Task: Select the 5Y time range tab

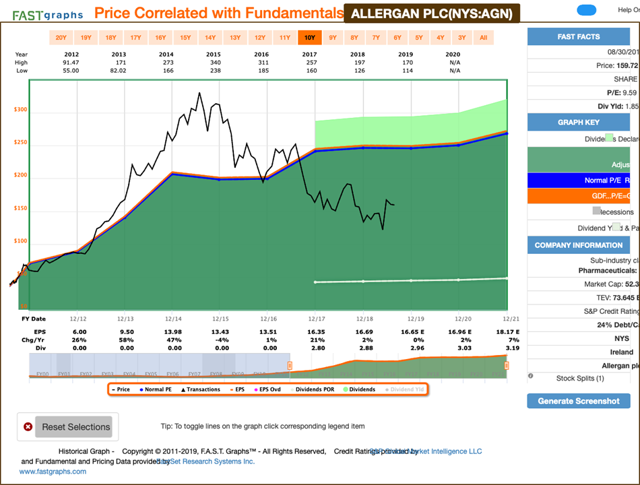Action: 419,38
